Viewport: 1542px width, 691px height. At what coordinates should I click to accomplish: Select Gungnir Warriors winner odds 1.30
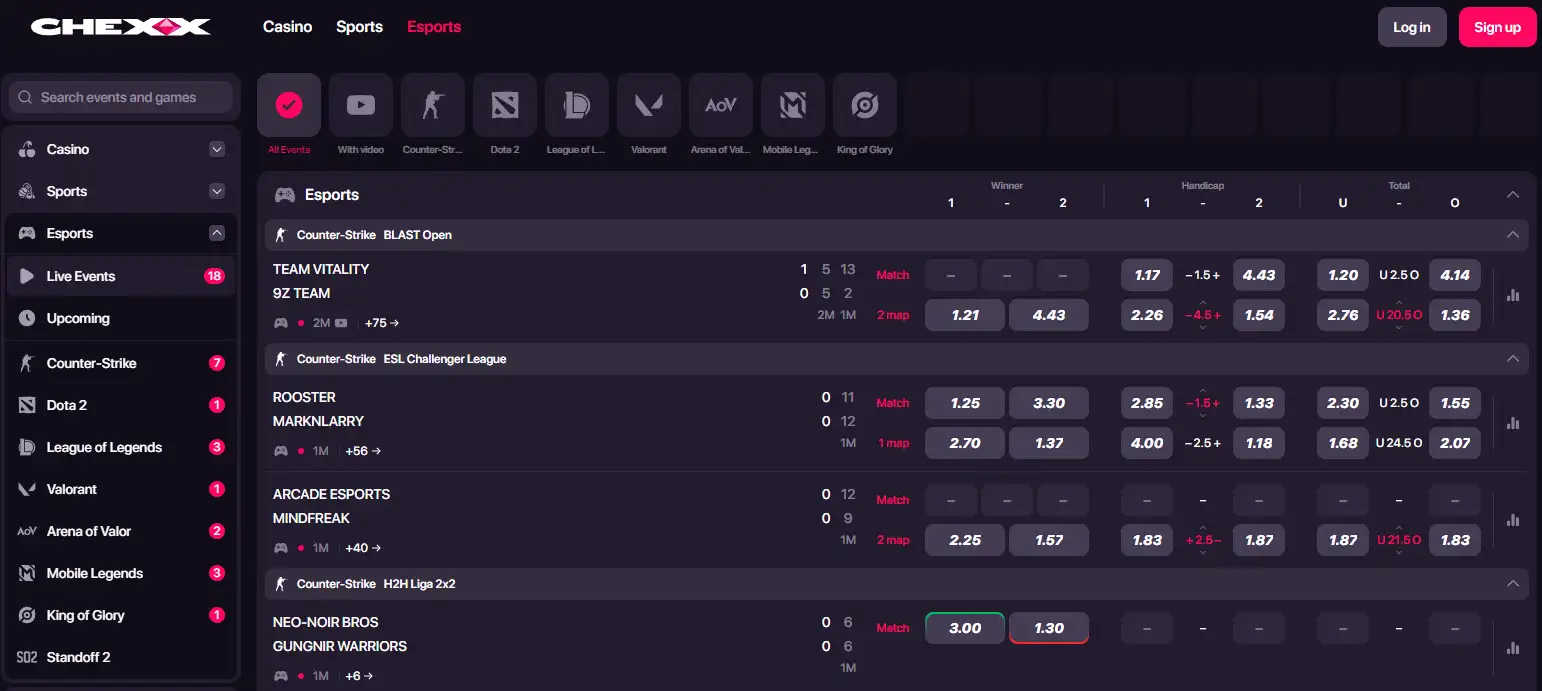pyautogui.click(x=1049, y=628)
